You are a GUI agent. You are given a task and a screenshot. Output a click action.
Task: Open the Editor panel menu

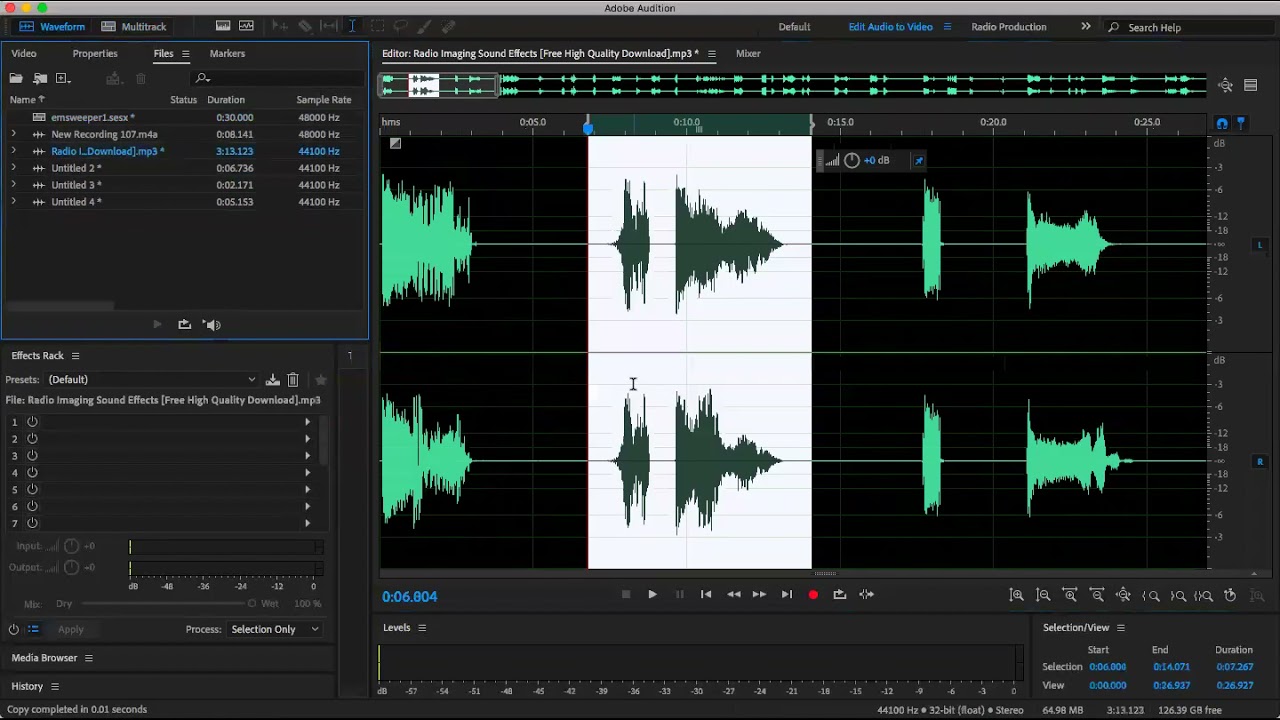pos(711,54)
